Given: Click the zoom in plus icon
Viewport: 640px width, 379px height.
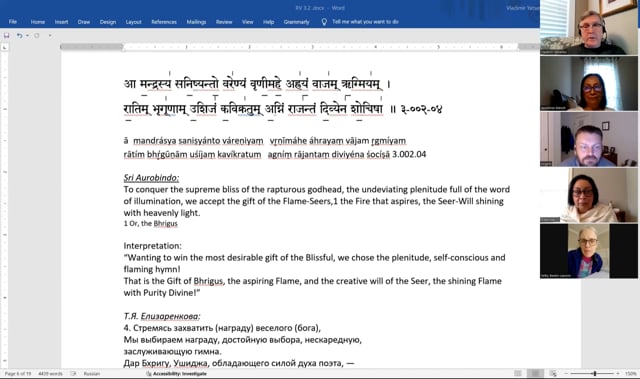Looking at the screenshot, I should point(618,373).
